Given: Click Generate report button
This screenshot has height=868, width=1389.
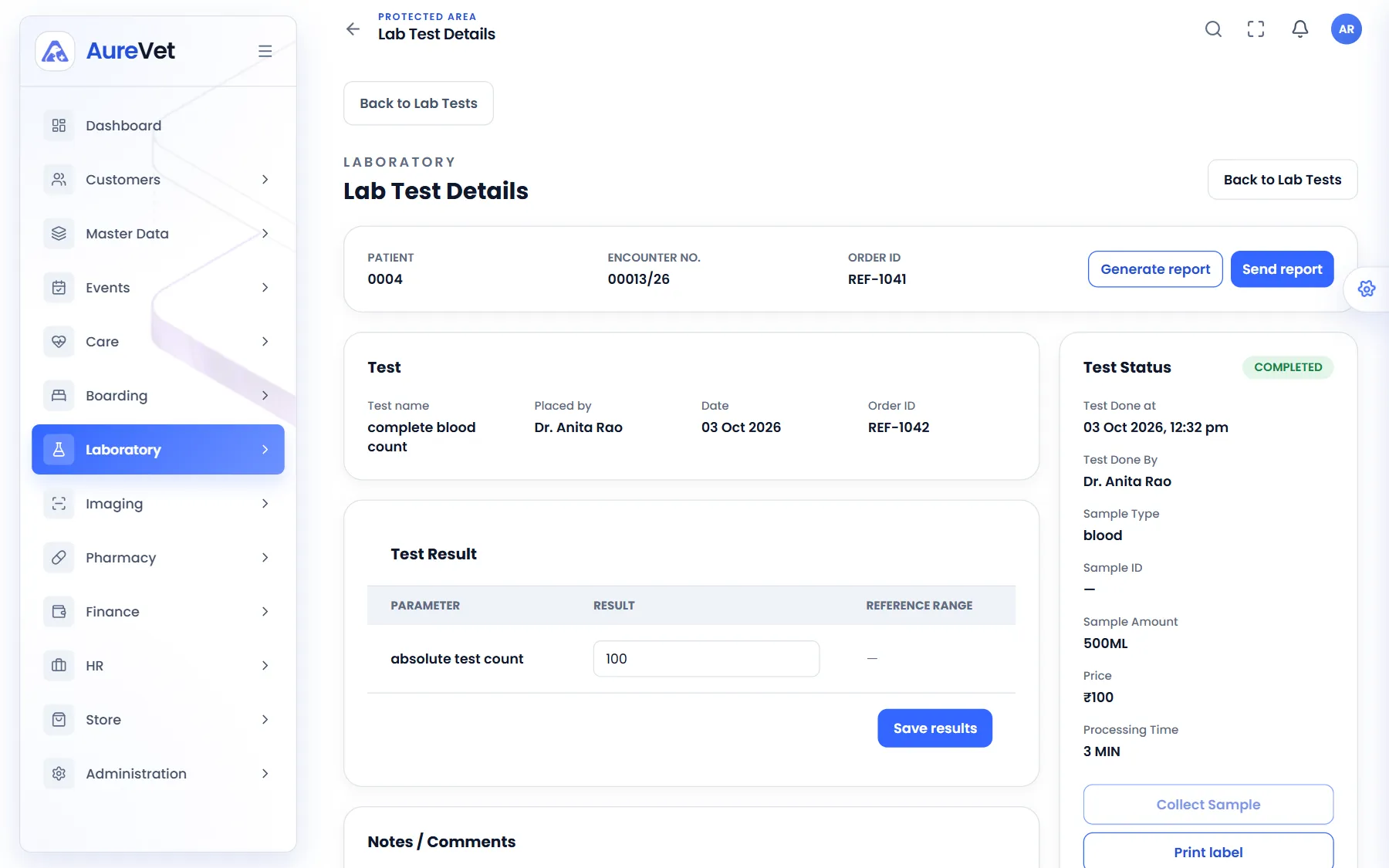Looking at the screenshot, I should coord(1155,269).
